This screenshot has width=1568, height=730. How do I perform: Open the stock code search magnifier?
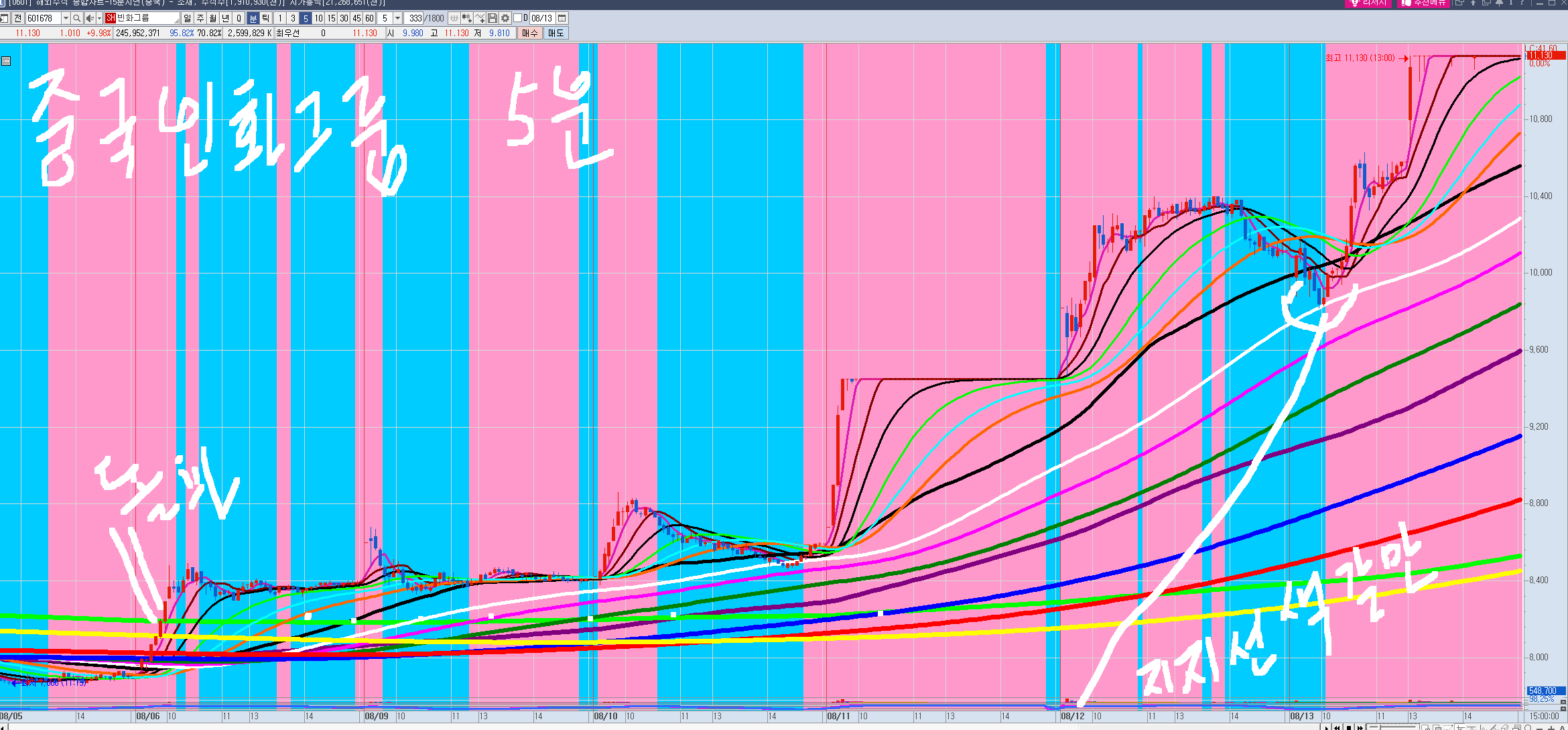point(76,18)
